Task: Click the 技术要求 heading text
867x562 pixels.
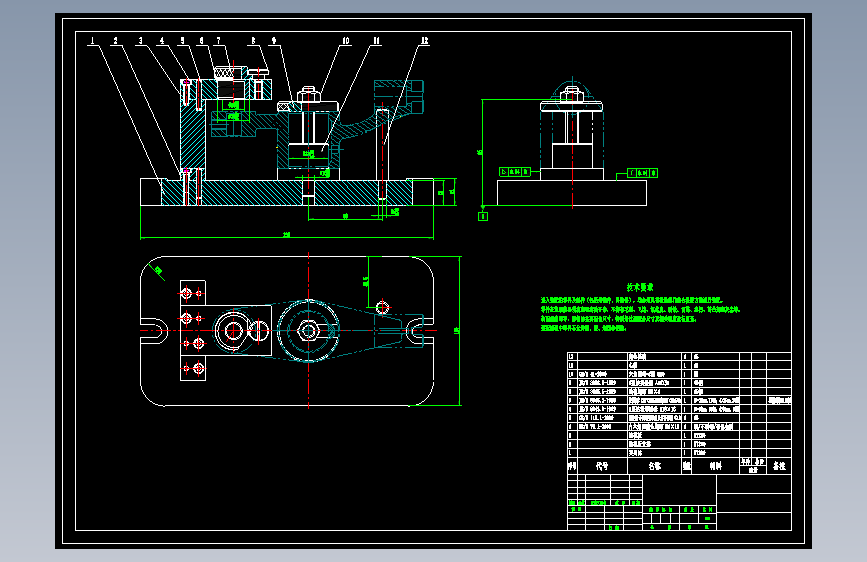Action: click(640, 287)
